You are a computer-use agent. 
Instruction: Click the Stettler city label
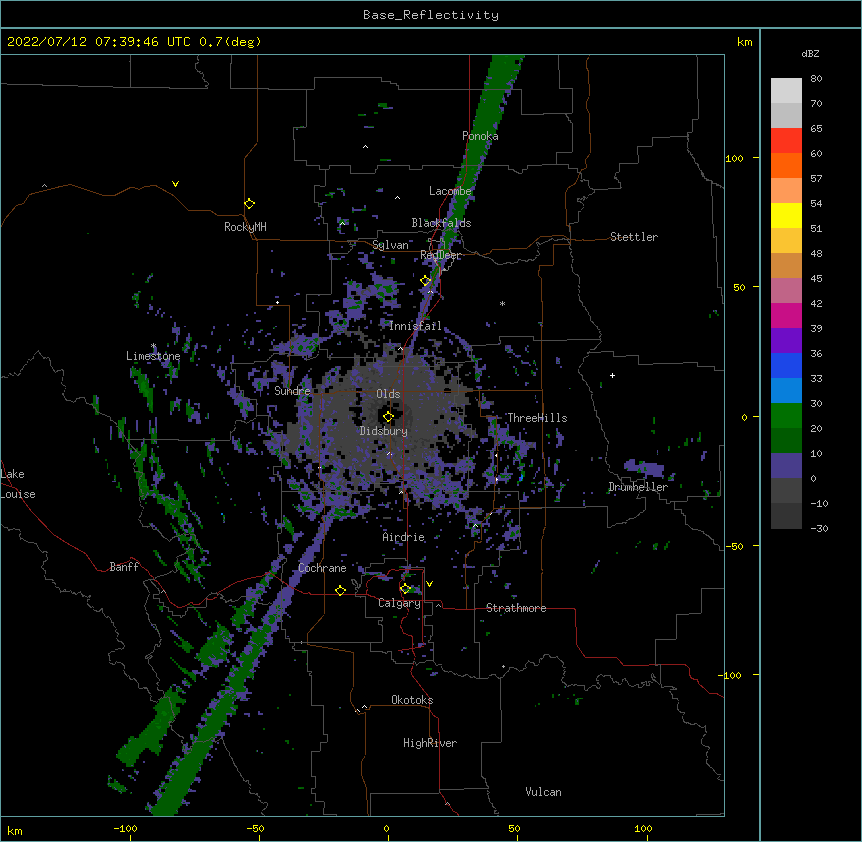tap(634, 237)
